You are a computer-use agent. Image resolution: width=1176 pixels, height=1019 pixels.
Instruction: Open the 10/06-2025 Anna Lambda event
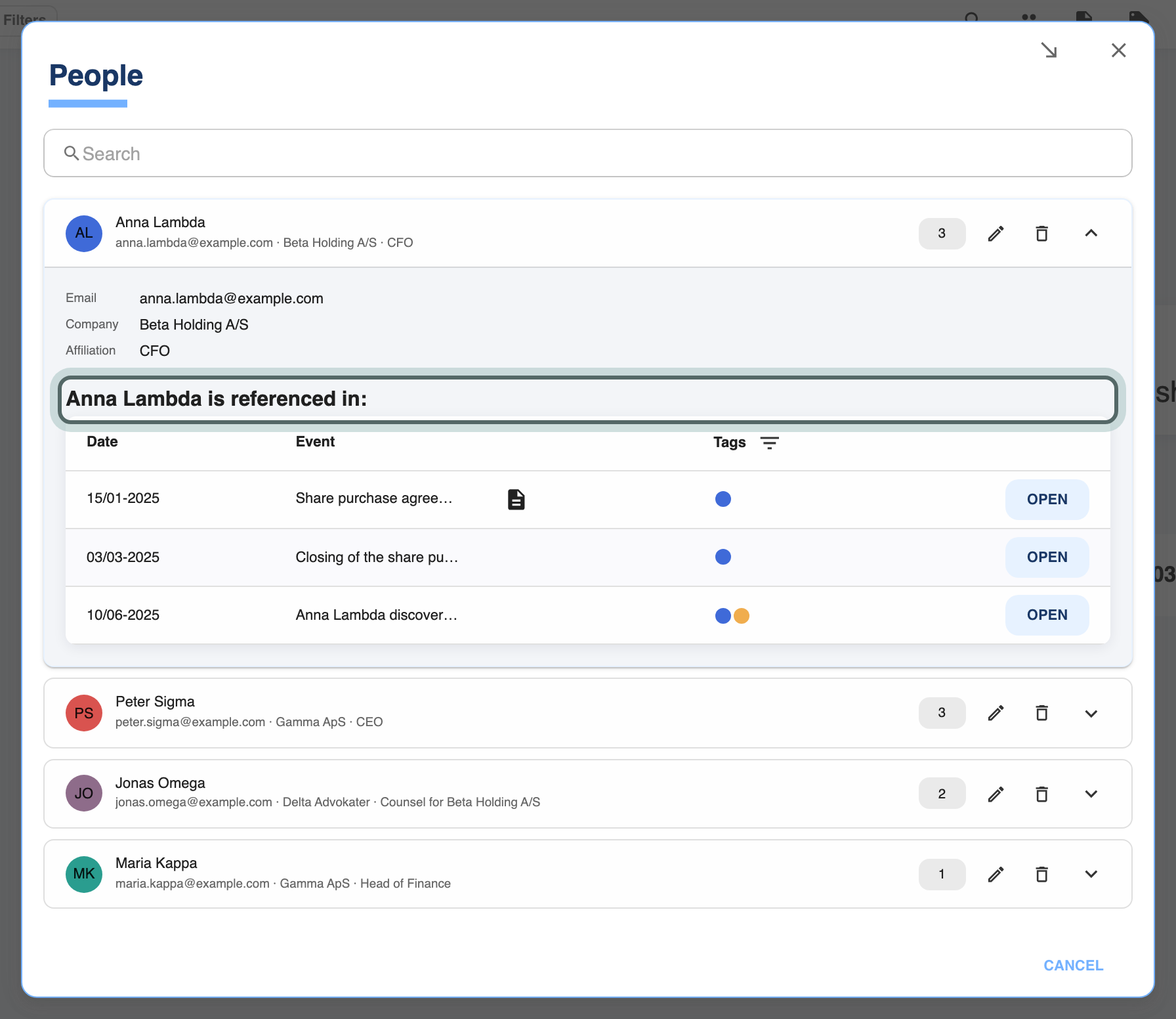coord(1047,615)
